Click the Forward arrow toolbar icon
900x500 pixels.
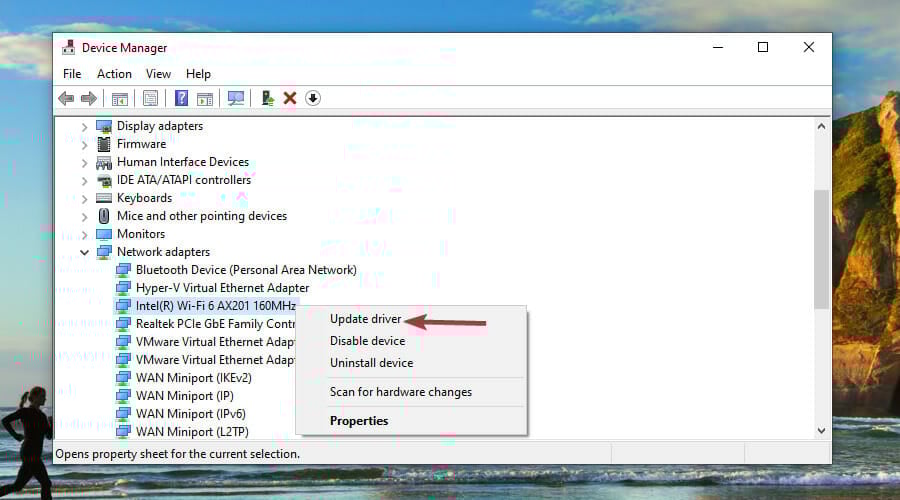(x=88, y=99)
